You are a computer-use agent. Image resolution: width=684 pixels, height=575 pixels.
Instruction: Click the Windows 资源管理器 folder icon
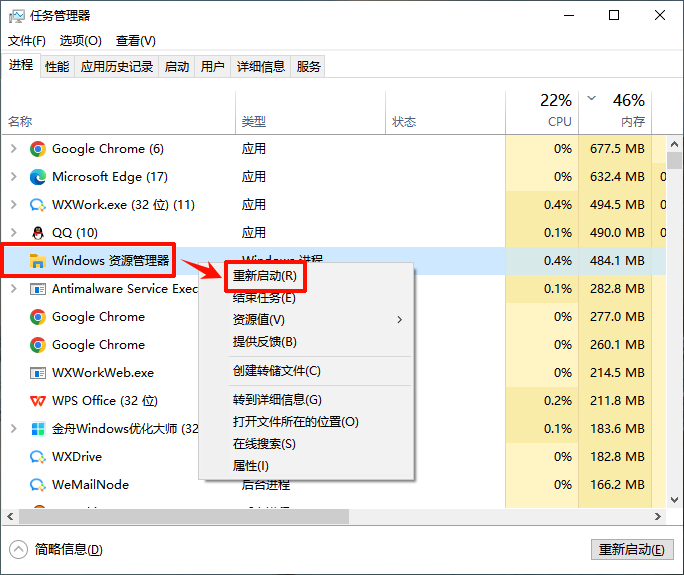click(x=38, y=261)
